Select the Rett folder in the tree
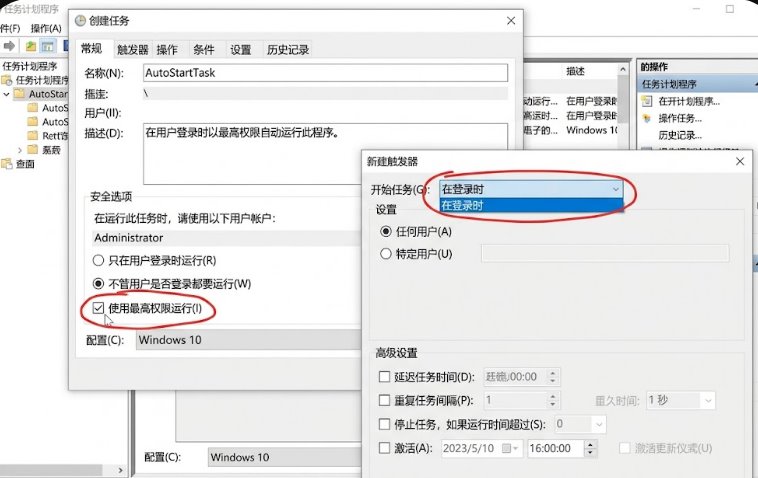The width and height of the screenshot is (758, 478). (x=54, y=136)
